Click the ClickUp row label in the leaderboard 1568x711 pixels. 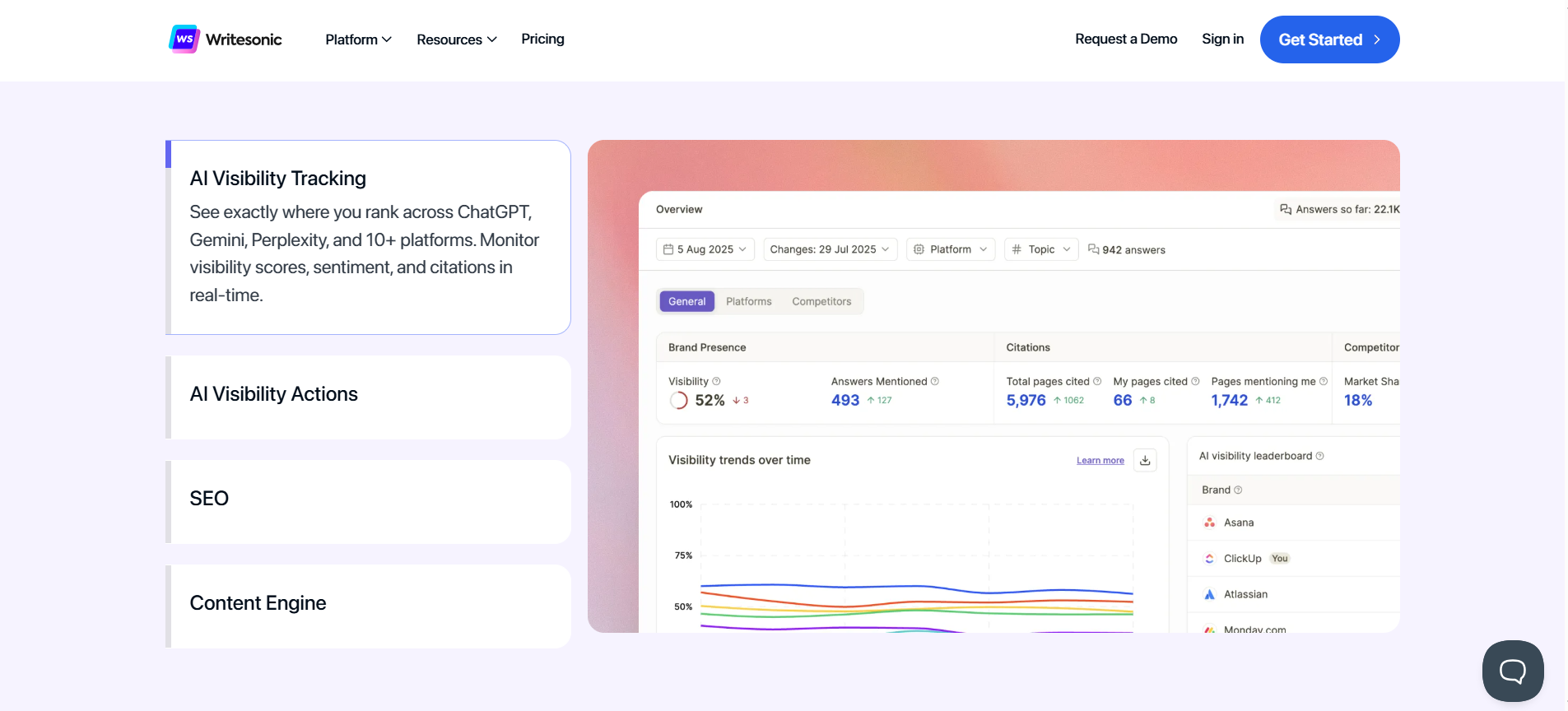(1242, 559)
